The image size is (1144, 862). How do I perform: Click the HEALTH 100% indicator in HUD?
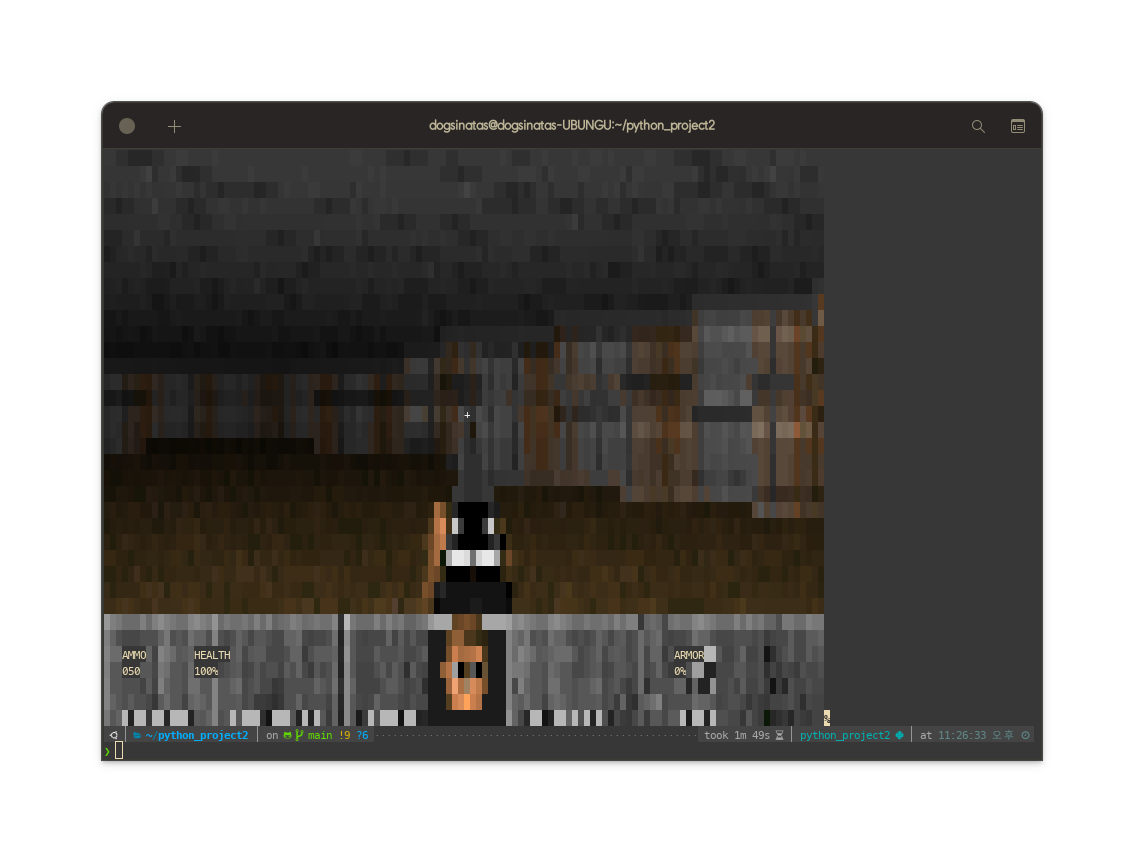point(211,663)
